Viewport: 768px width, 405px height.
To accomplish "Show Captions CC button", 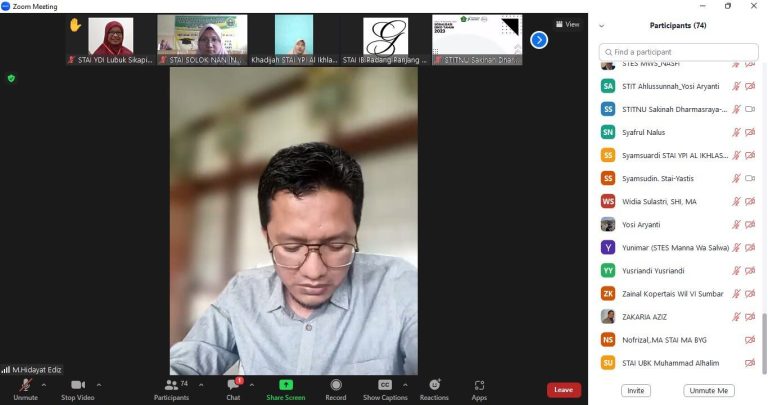I will 385,390.
